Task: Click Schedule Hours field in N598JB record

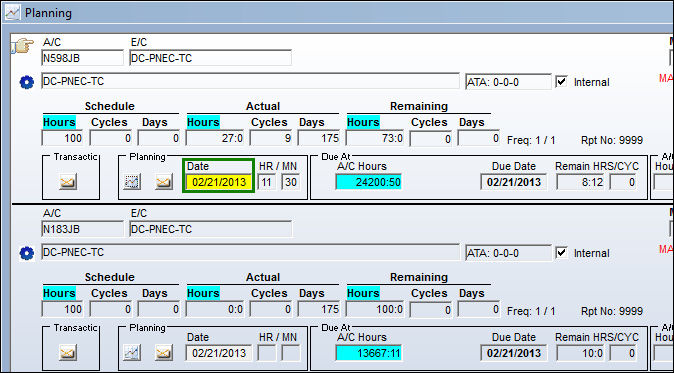Action: tap(63, 138)
